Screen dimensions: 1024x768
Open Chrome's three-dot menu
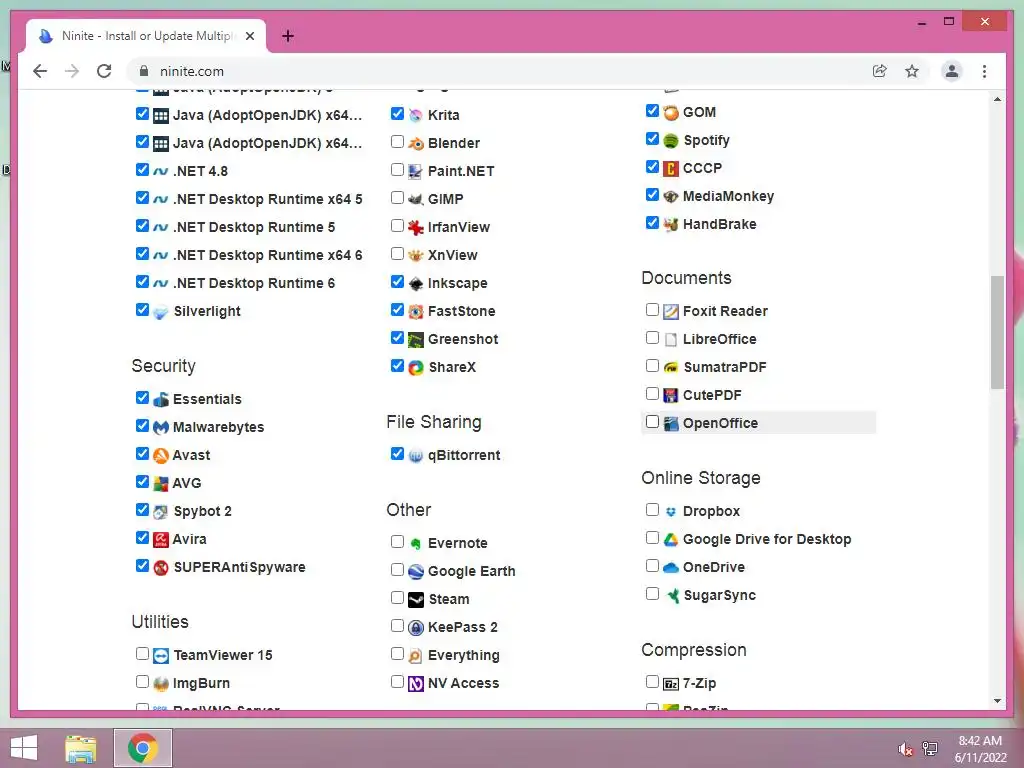pyautogui.click(x=984, y=71)
